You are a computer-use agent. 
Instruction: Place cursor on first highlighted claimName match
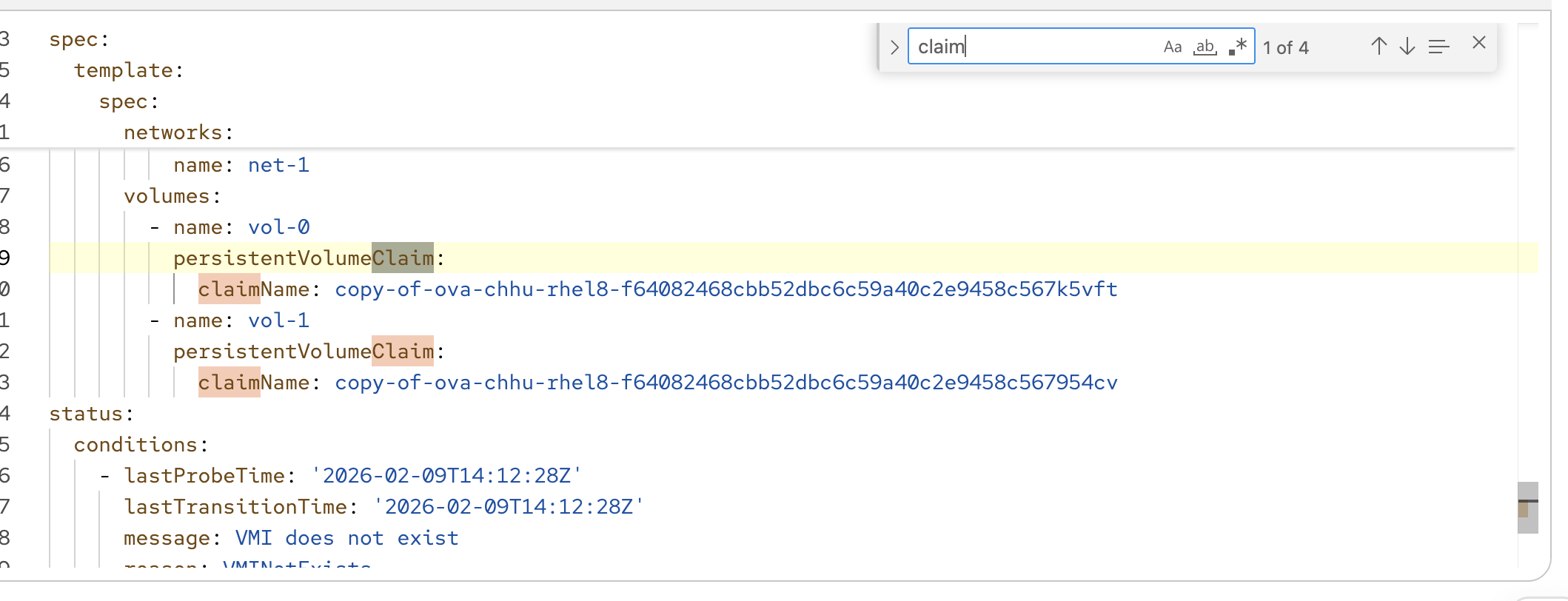point(229,289)
